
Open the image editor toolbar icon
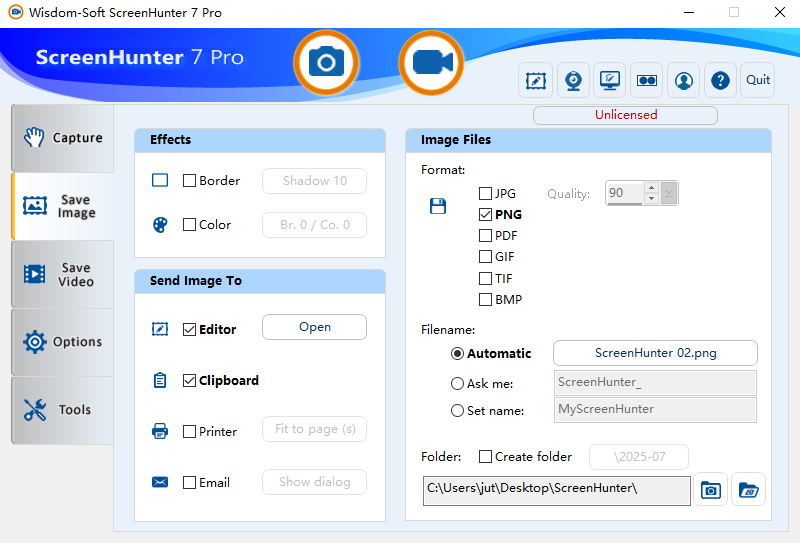536,80
